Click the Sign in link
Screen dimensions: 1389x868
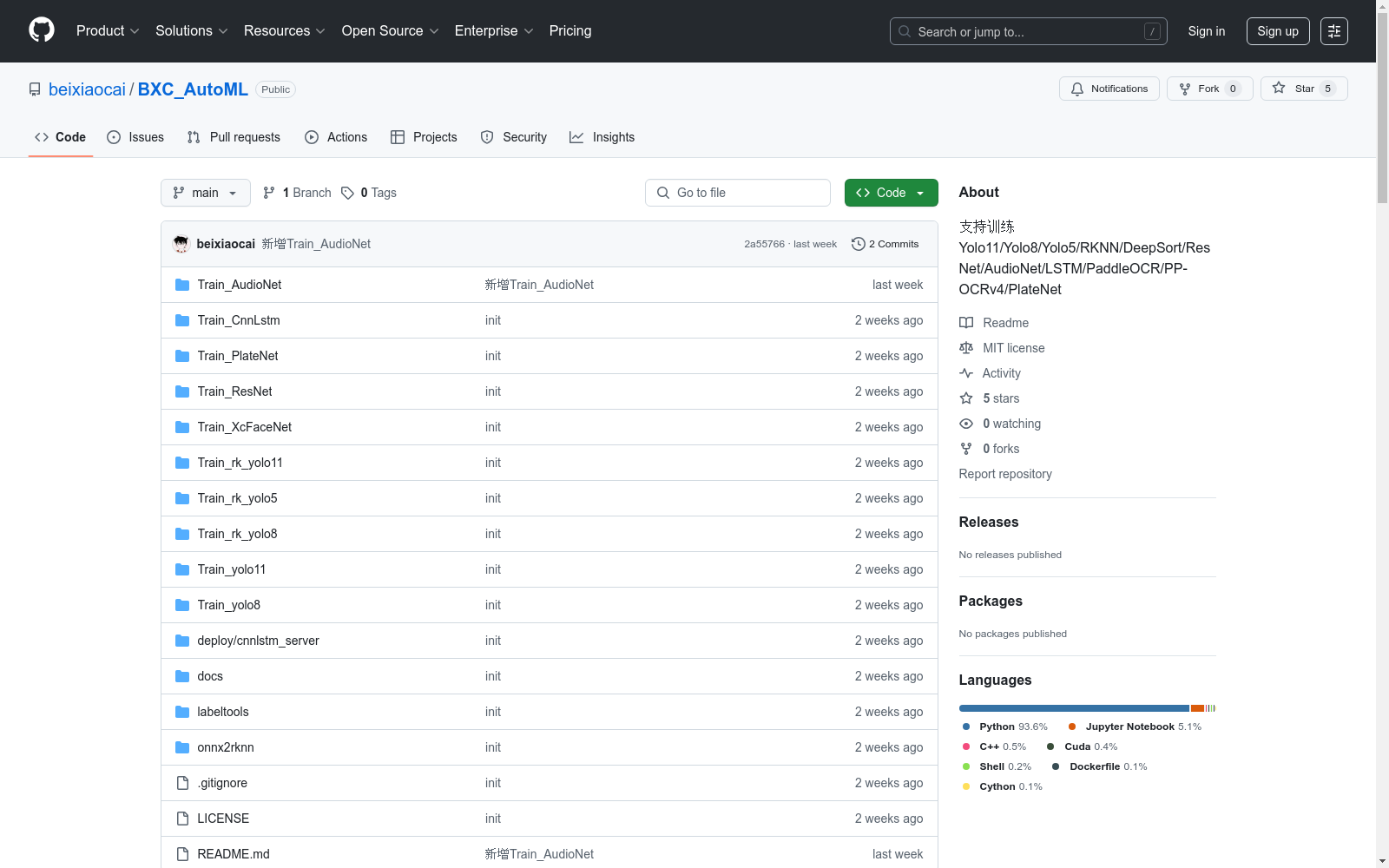tap(1207, 31)
